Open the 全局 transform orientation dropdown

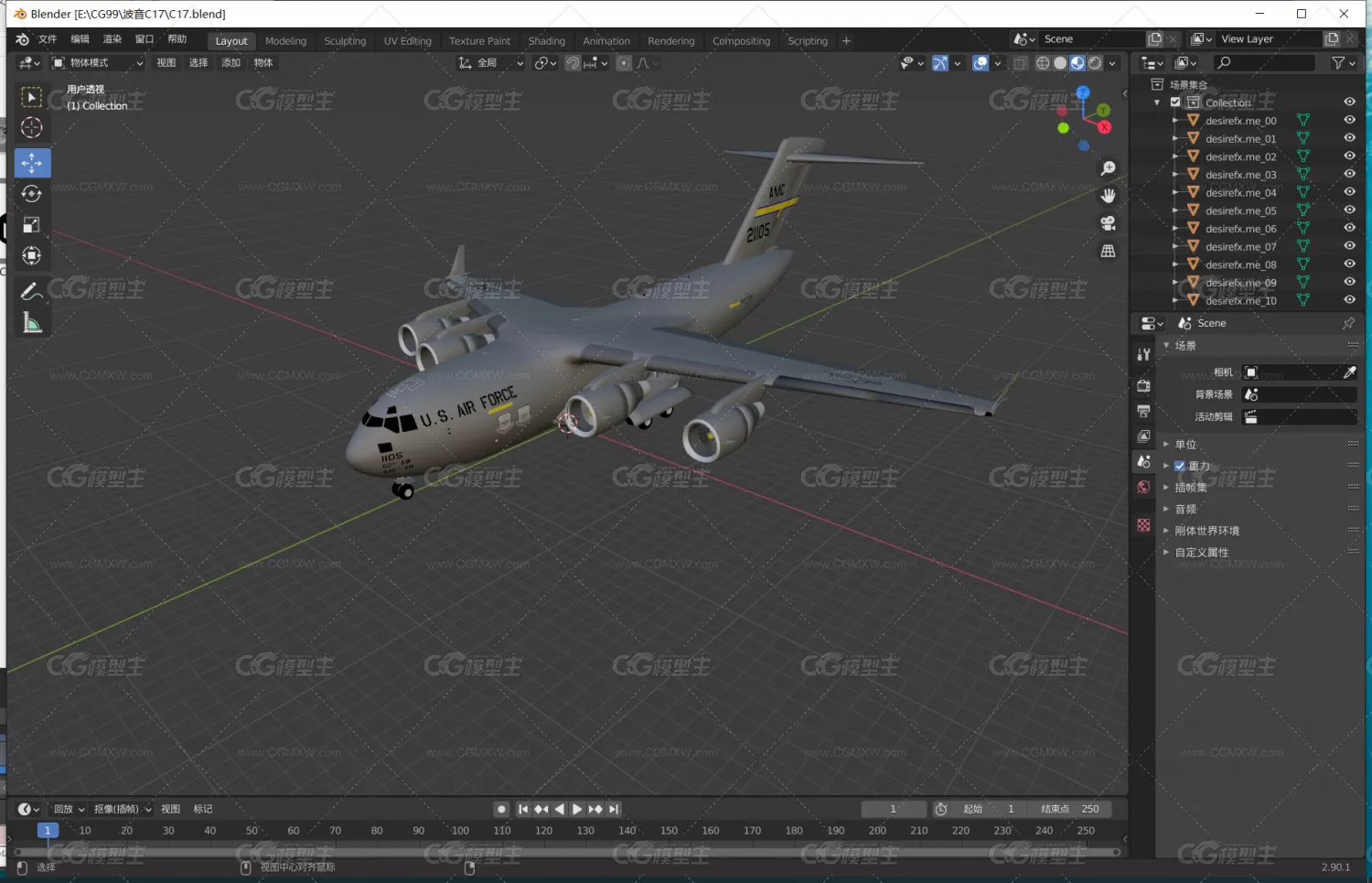(491, 63)
